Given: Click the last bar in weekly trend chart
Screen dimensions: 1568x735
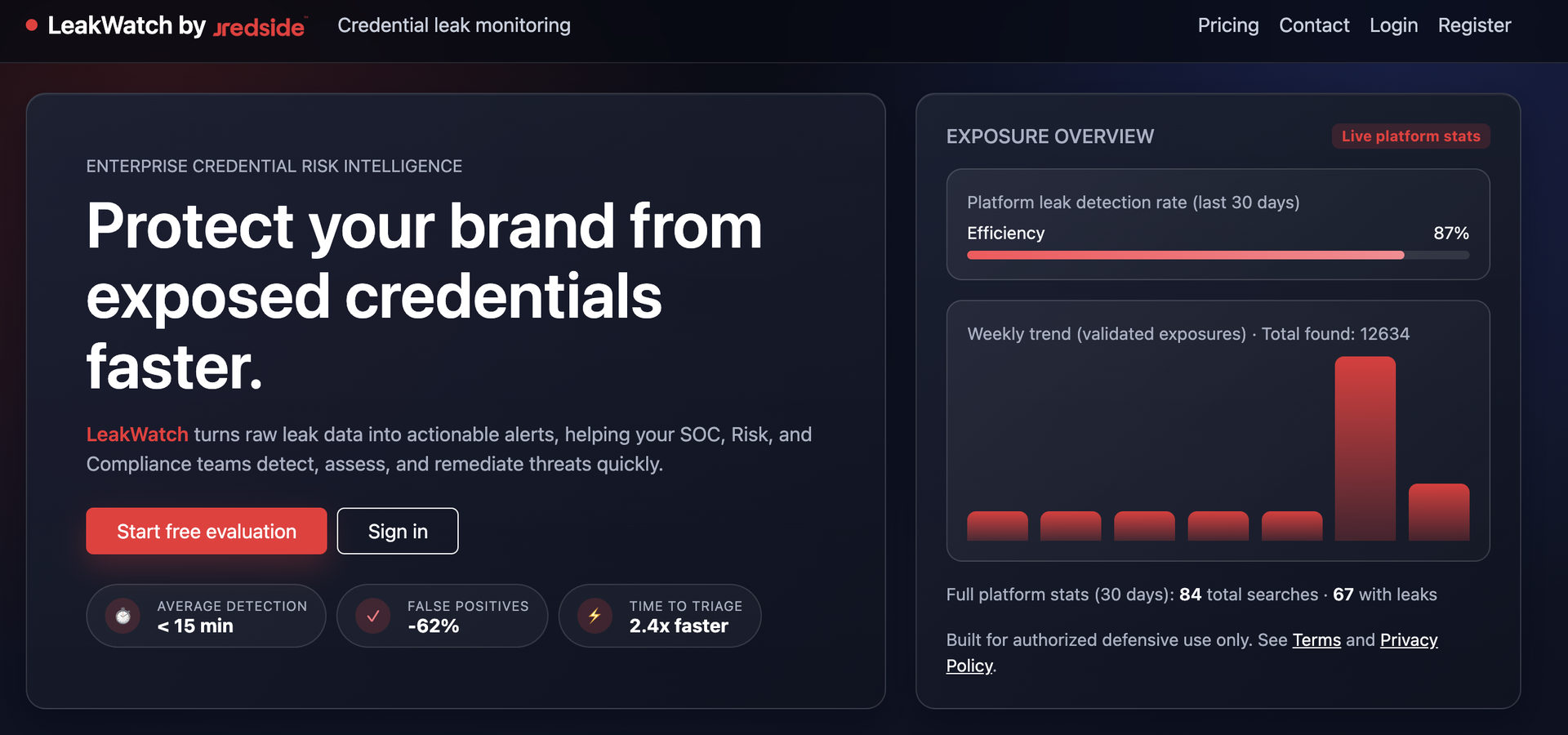Looking at the screenshot, I should point(1439,512).
